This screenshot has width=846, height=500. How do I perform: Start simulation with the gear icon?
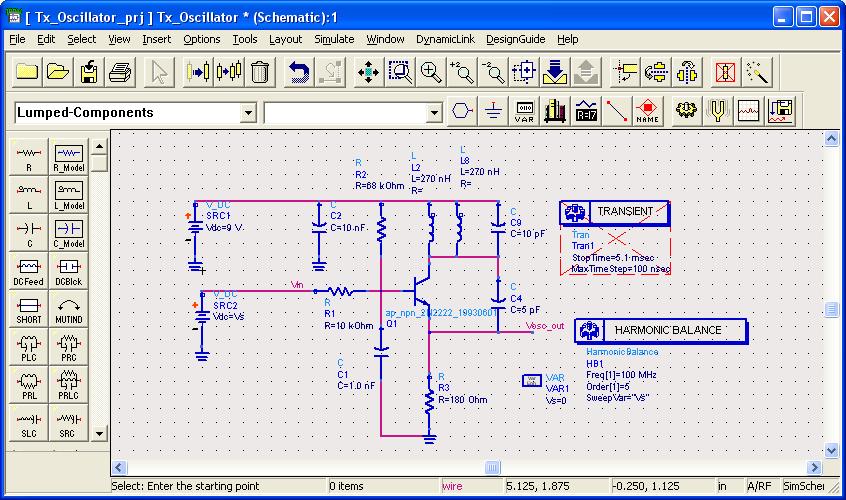tap(686, 111)
